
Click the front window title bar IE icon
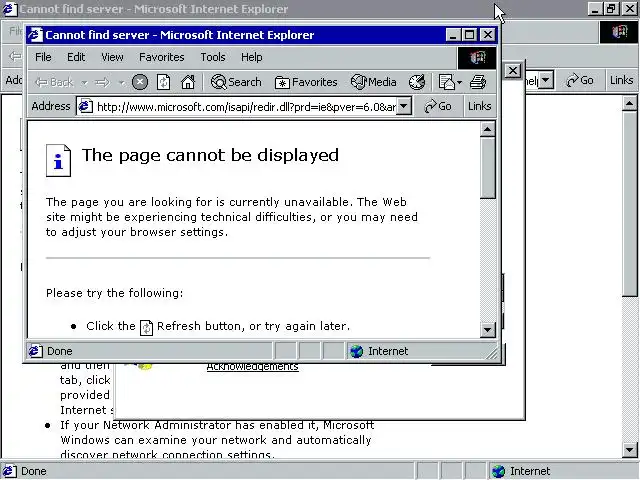(35, 35)
